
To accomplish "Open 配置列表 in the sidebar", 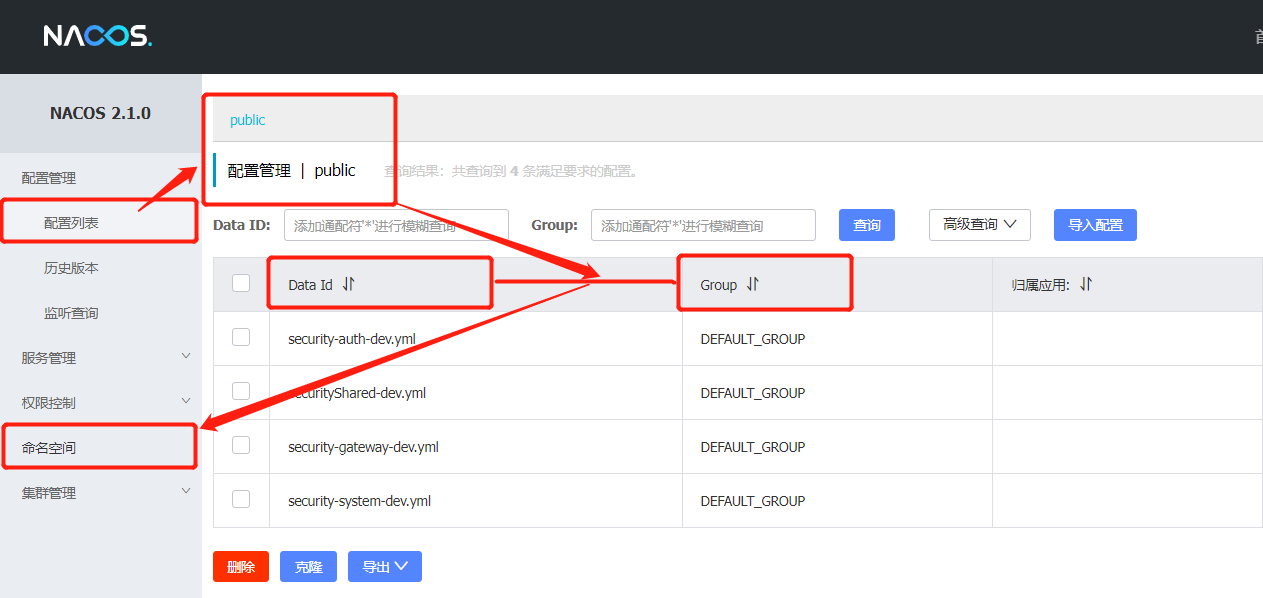I will pos(72,223).
